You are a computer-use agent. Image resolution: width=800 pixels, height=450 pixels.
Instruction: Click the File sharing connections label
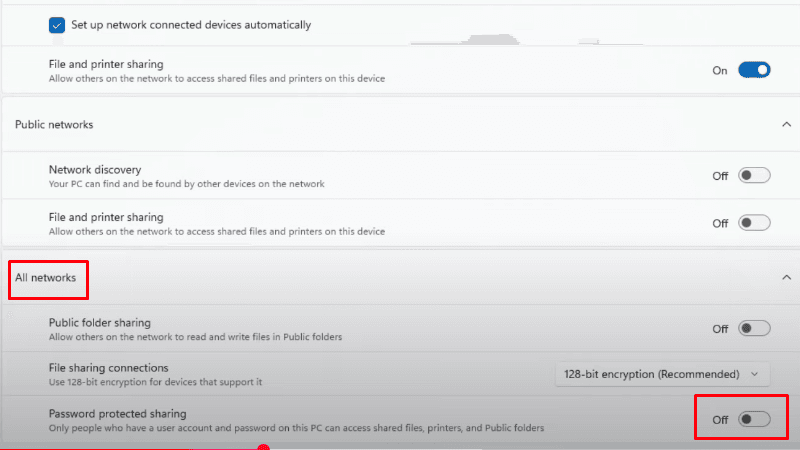pos(109,367)
